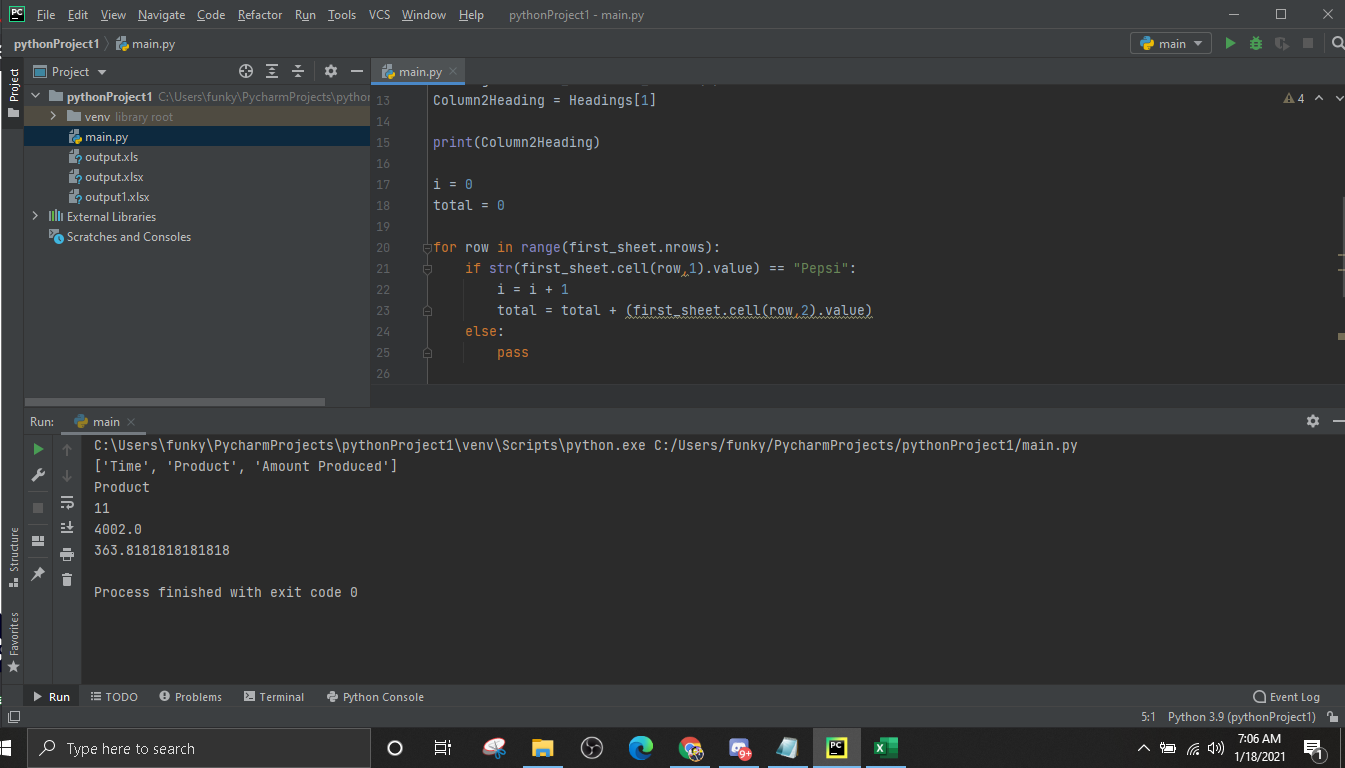Toggle the tool window bars icon in bottom corner
The width and height of the screenshot is (1345, 768).
tap(13, 717)
